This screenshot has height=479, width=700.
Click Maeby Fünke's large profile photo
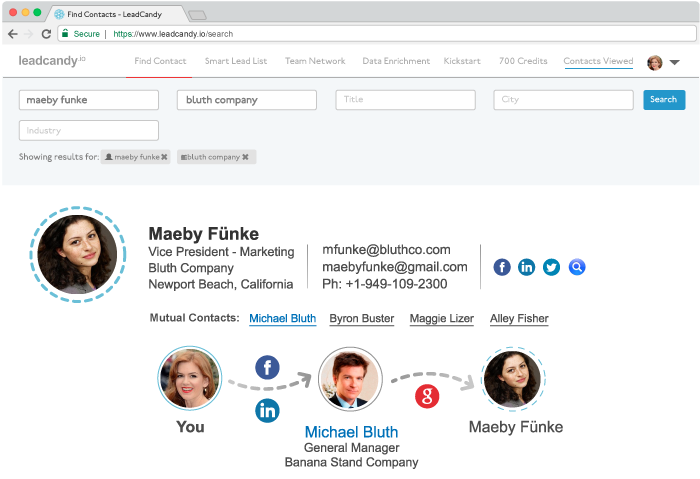[78, 254]
